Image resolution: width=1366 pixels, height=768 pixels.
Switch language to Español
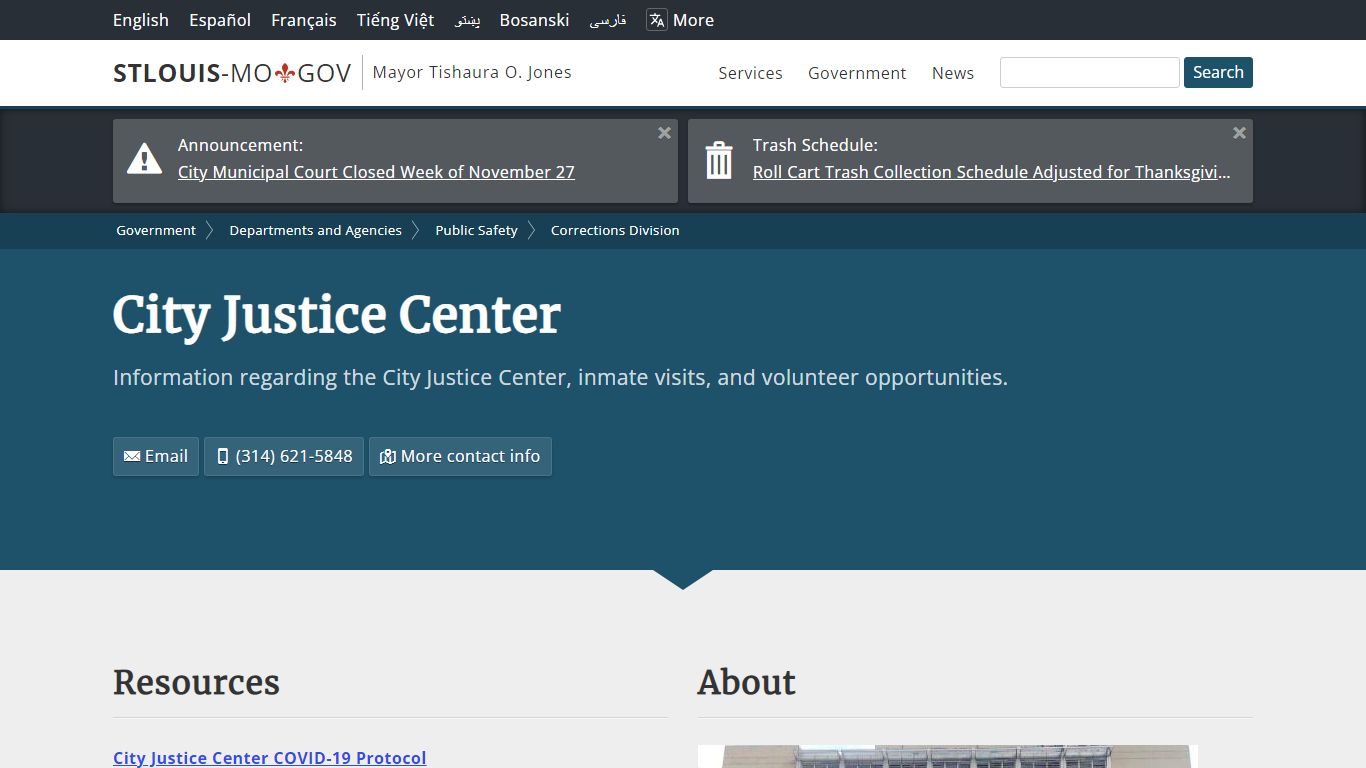(x=220, y=20)
